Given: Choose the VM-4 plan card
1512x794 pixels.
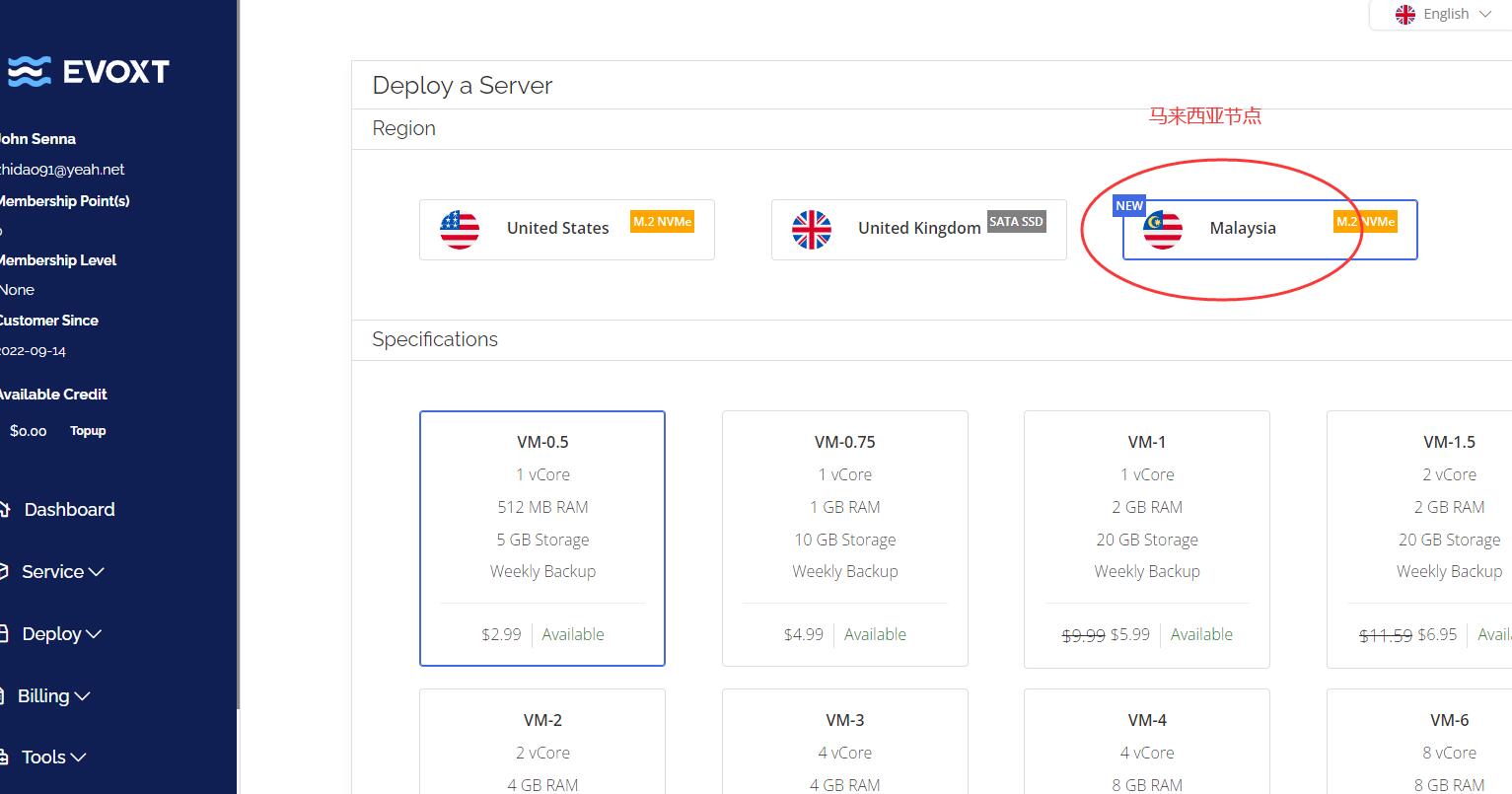Looking at the screenshot, I should click(1147, 742).
